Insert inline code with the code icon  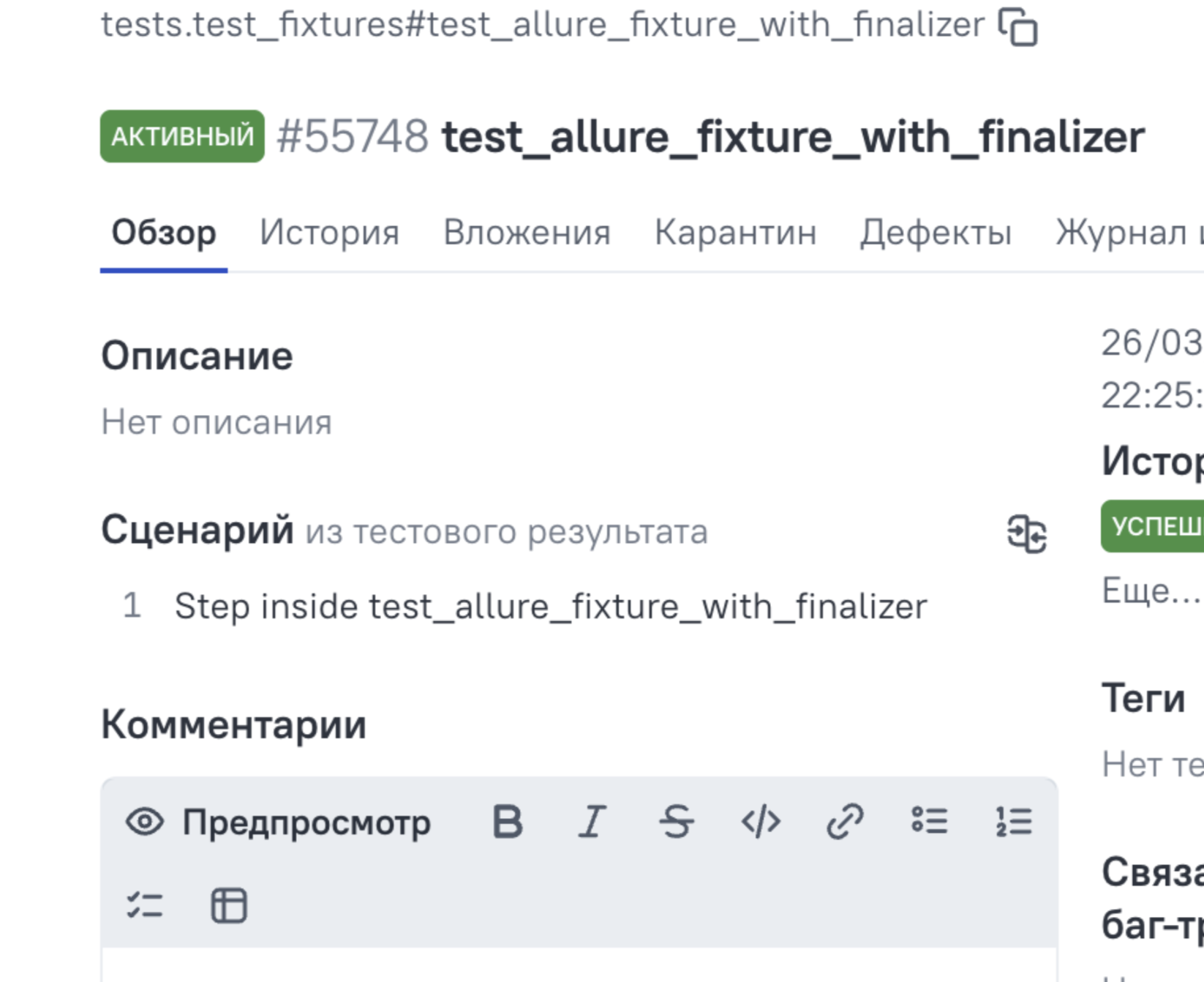[x=761, y=821]
